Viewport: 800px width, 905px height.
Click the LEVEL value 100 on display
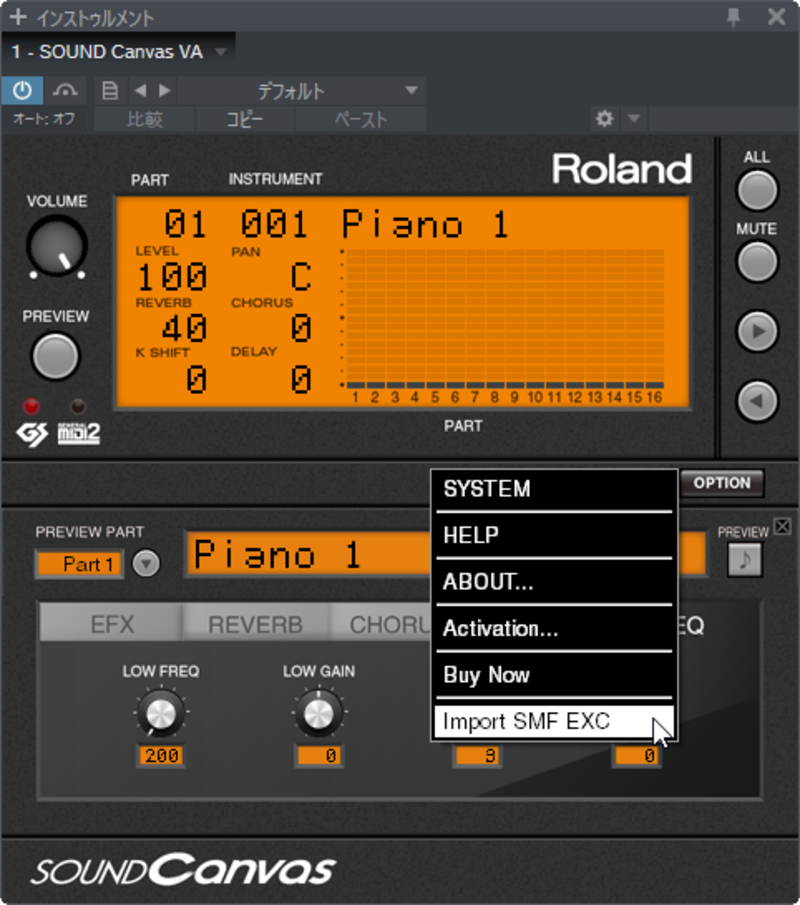pos(172,276)
